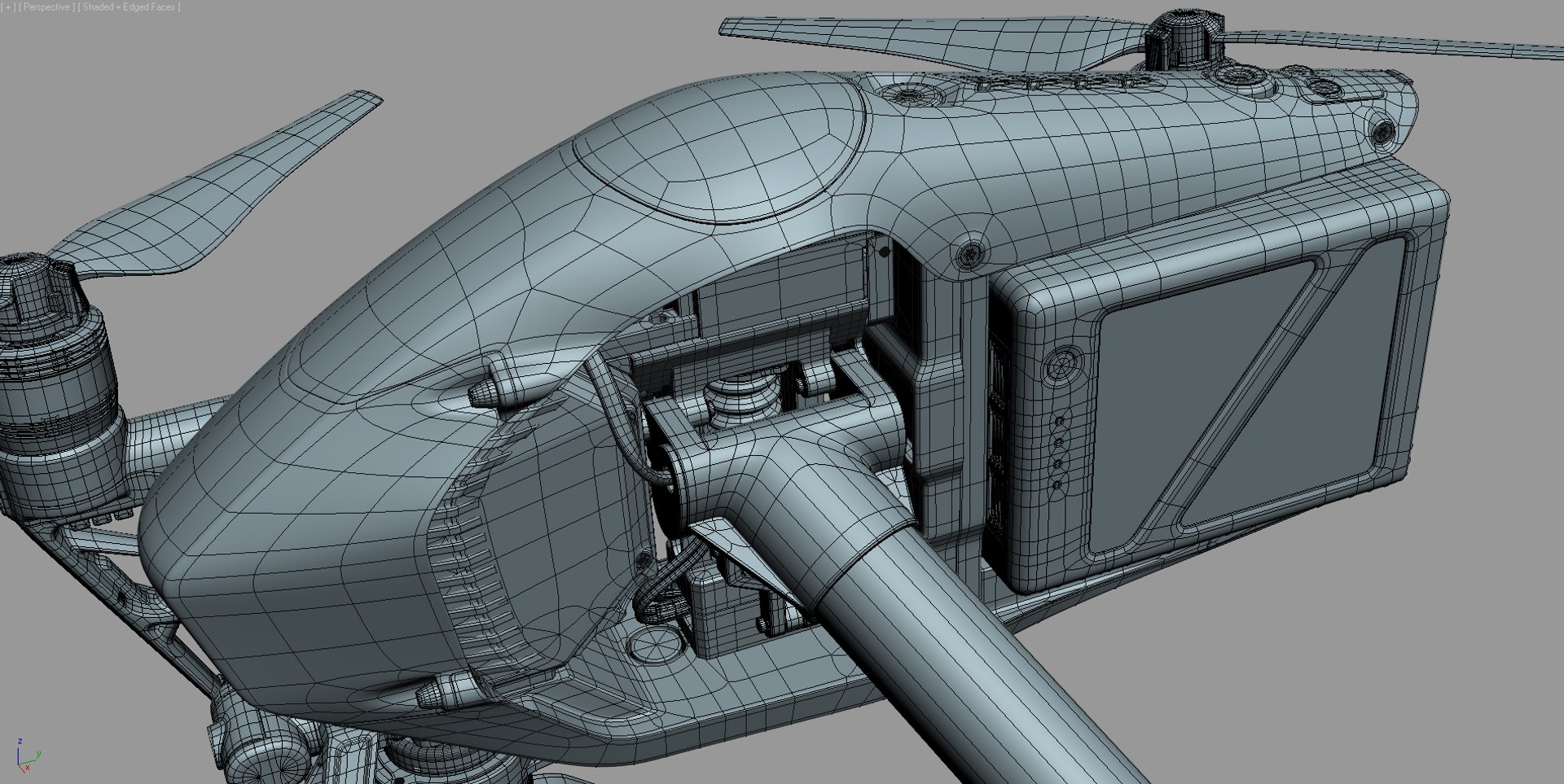
Task: Open the Shaded + Edged Faces shading menu
Action: [x=129, y=7]
